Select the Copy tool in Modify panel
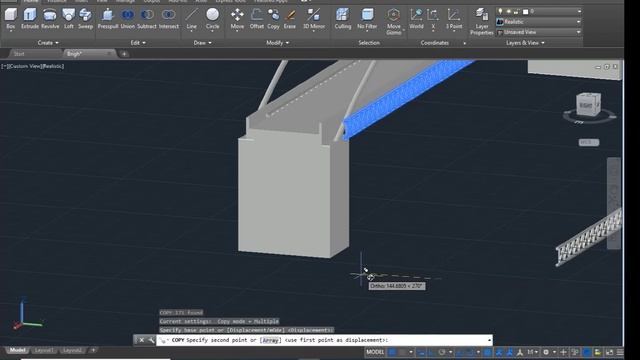Screen dimensions: 640x360 273,19
